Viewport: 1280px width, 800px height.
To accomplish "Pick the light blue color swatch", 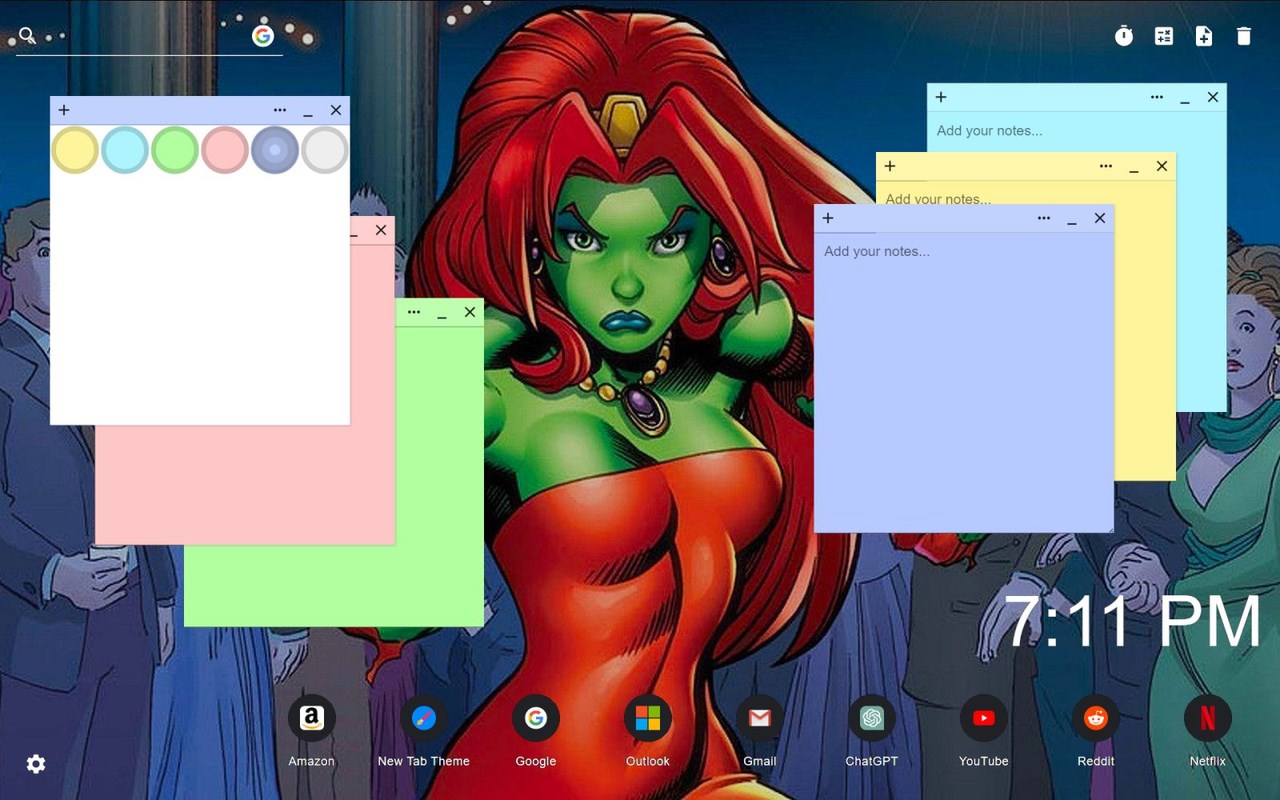I will 125,150.
